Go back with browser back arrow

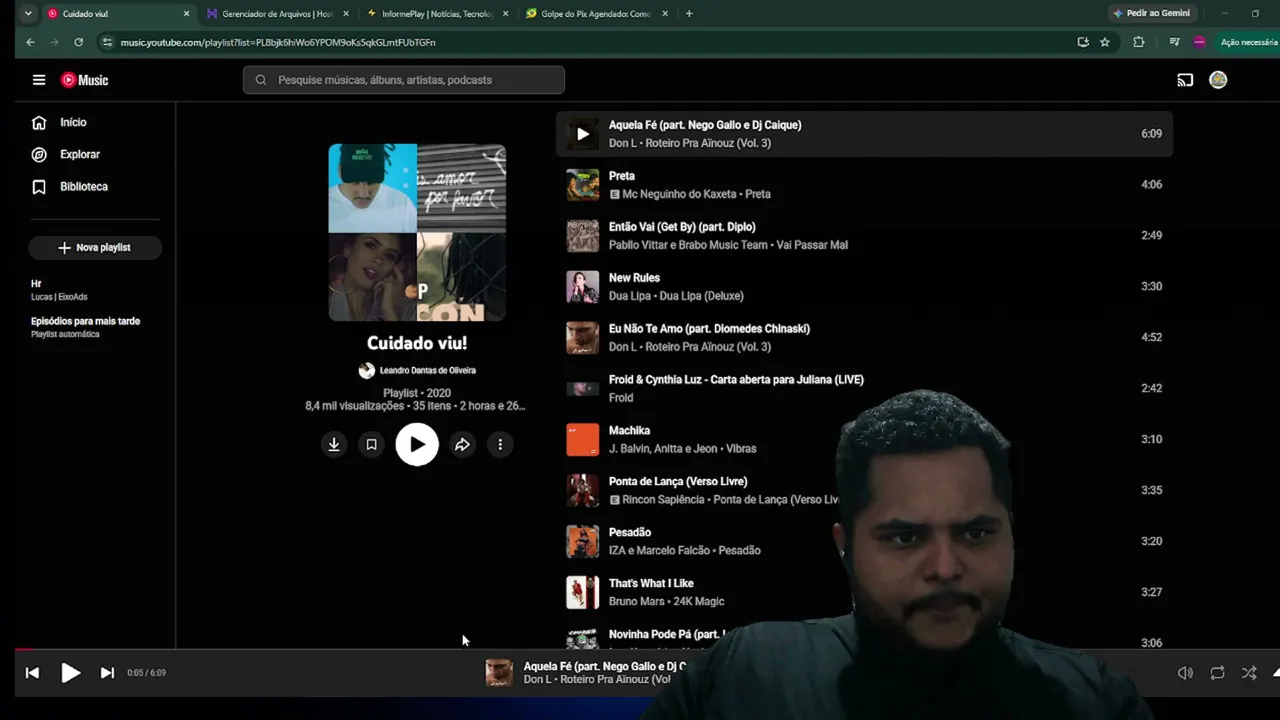[30, 42]
